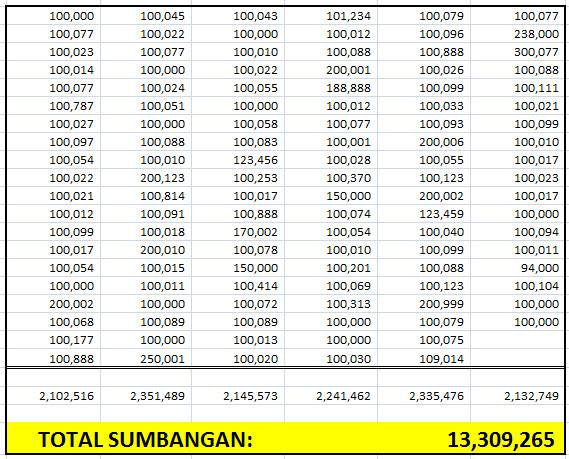This screenshot has height=459, width=569.
Task: Click the cell with value 200,123
Action: tap(146, 178)
